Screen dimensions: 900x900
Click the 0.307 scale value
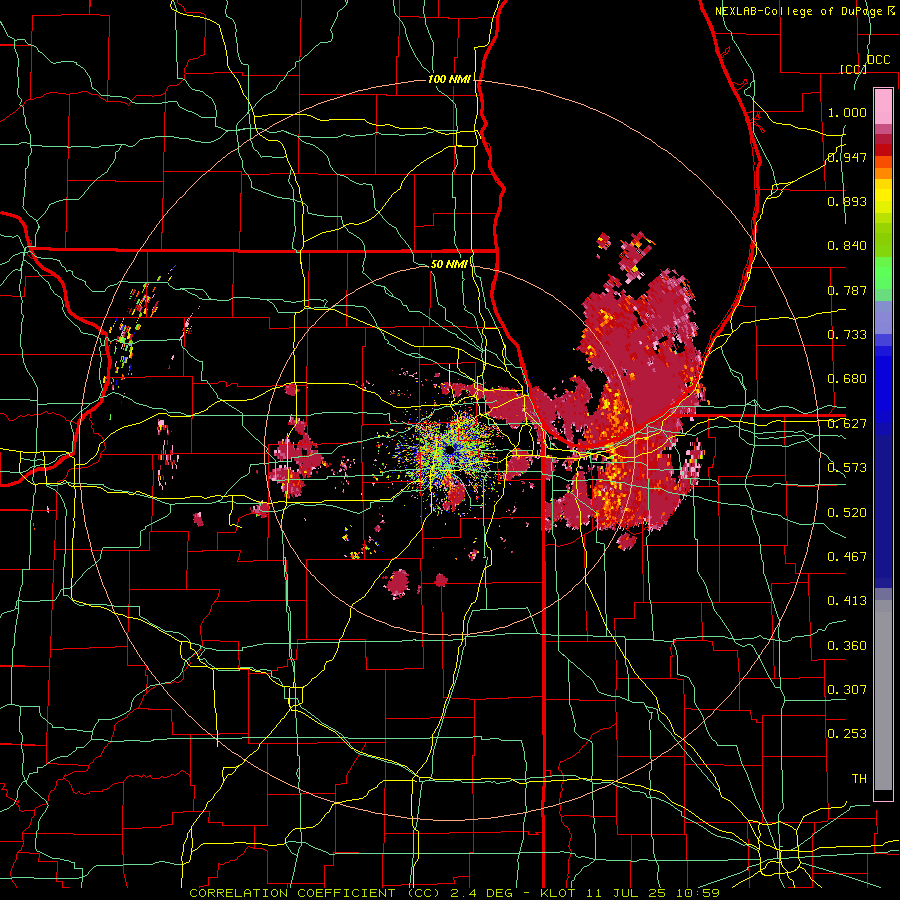coord(847,690)
